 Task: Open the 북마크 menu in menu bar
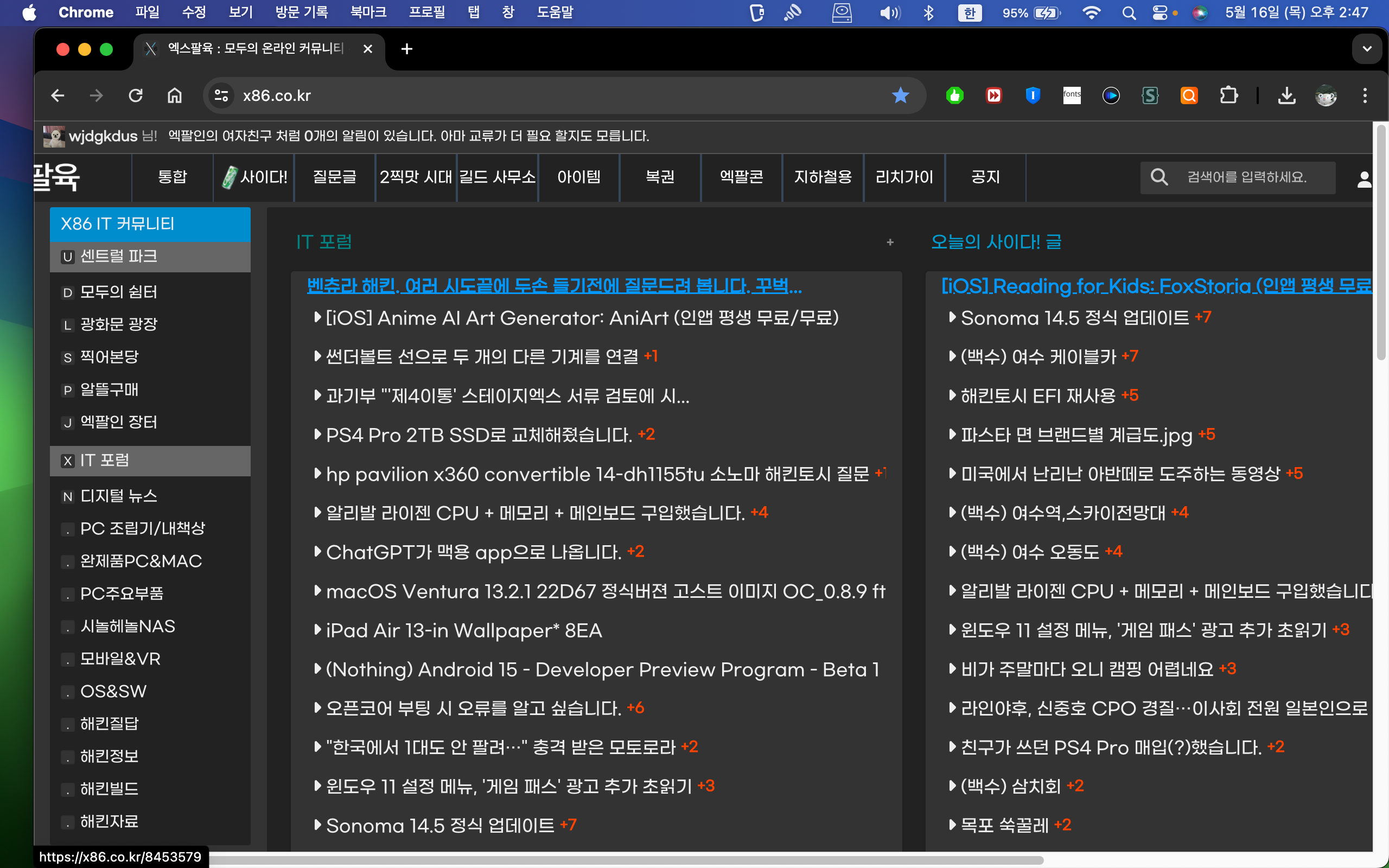368,12
